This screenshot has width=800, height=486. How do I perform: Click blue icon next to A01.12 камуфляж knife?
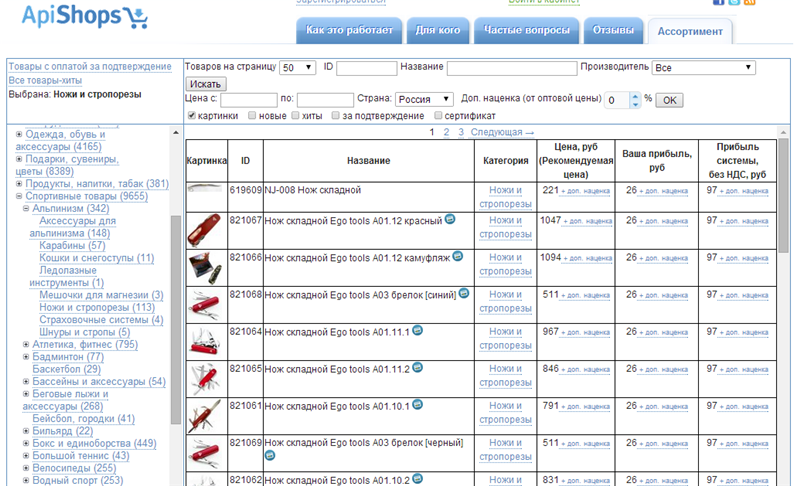point(458,256)
